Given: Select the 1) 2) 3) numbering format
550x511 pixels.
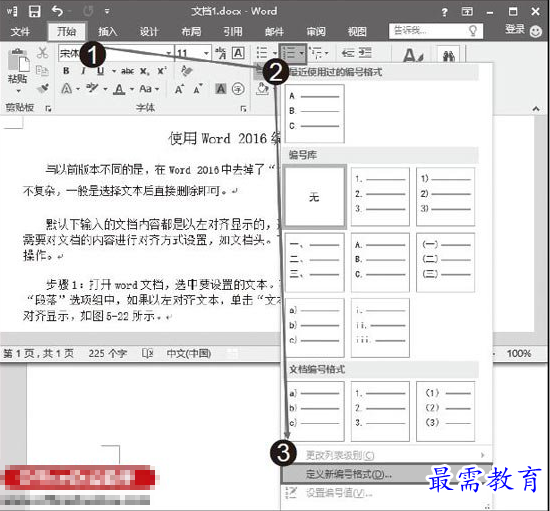Looking at the screenshot, I should click(x=445, y=197).
